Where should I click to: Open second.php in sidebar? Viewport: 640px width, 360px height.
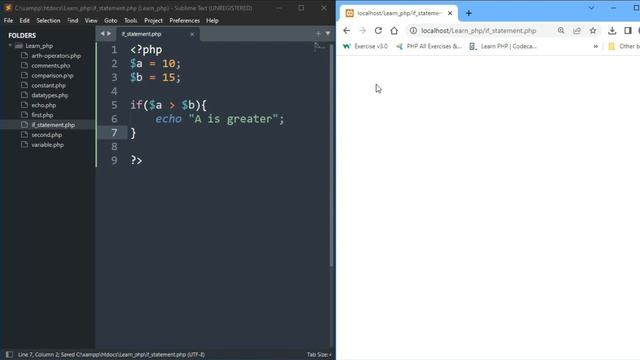click(47, 135)
